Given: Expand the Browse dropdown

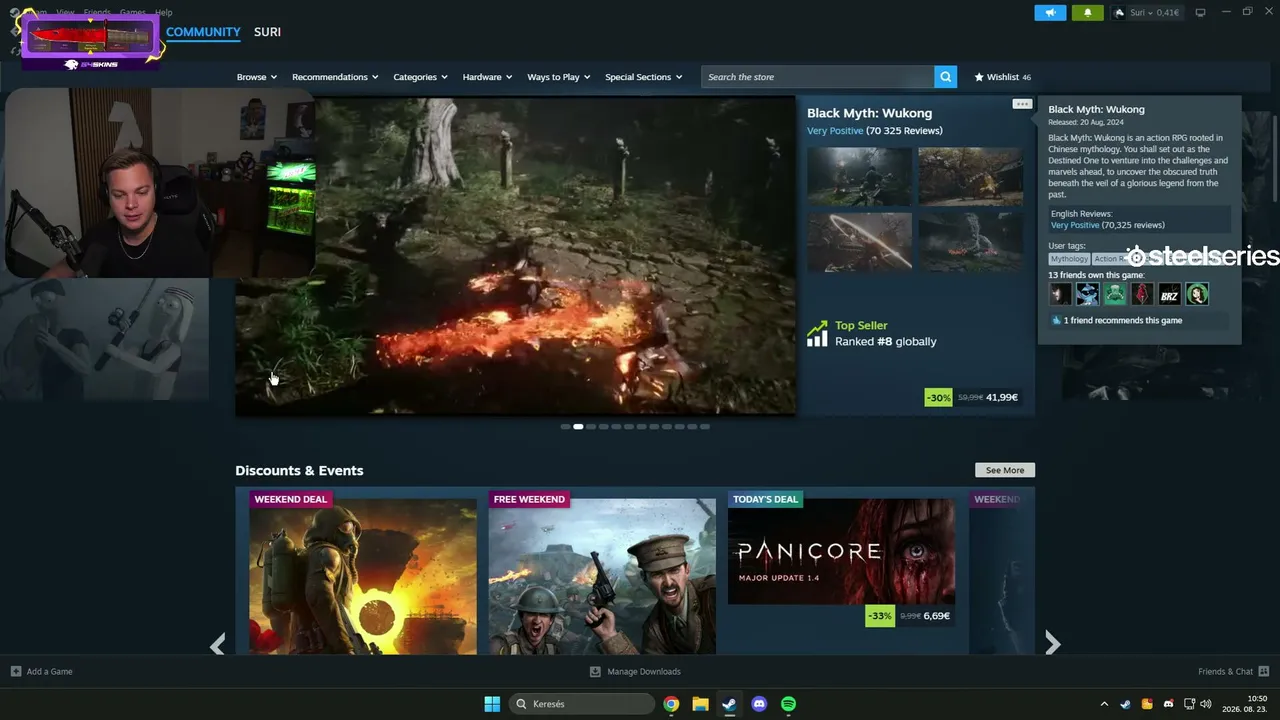Looking at the screenshot, I should tap(256, 77).
